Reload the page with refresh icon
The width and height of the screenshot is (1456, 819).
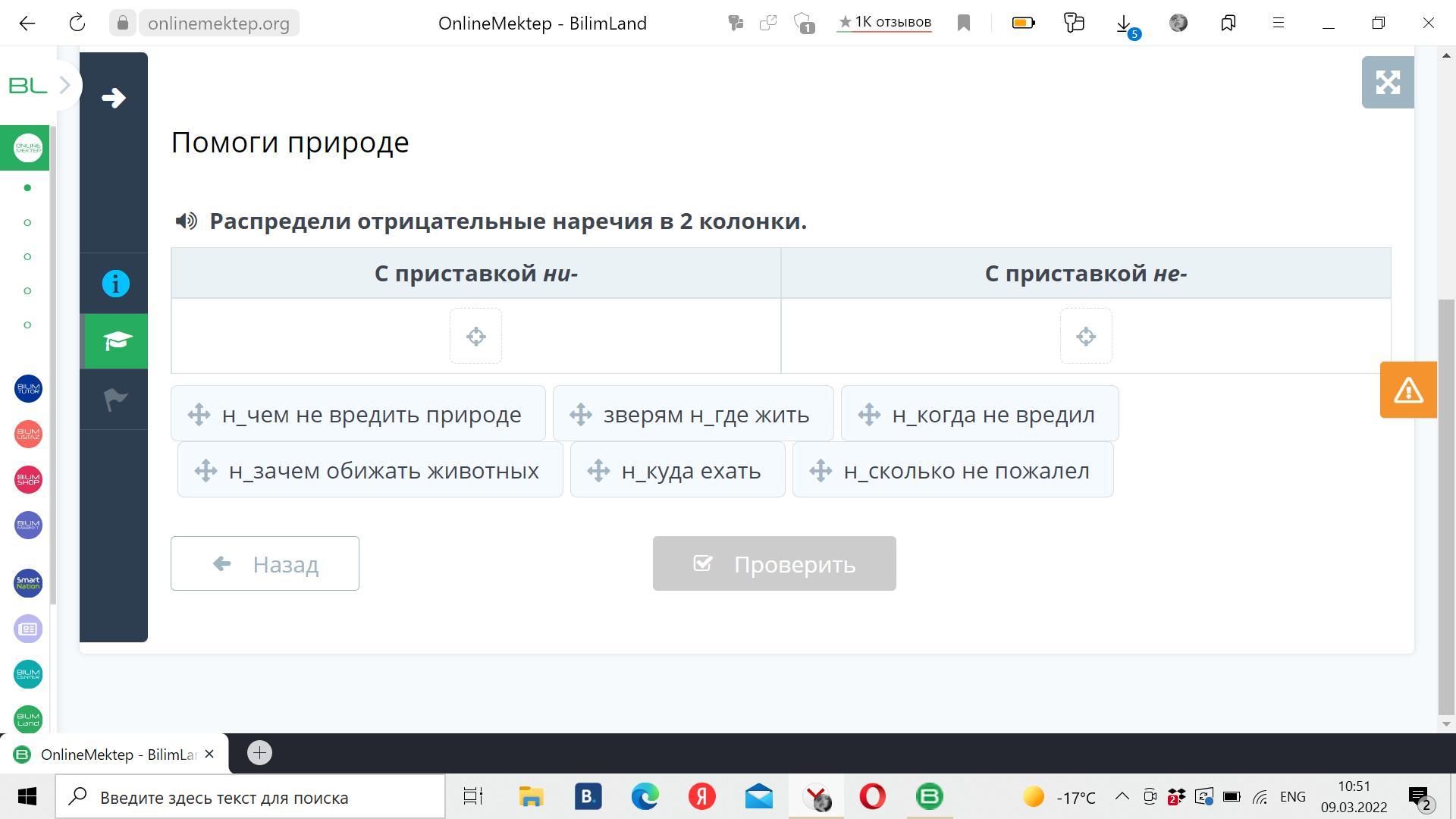point(77,23)
